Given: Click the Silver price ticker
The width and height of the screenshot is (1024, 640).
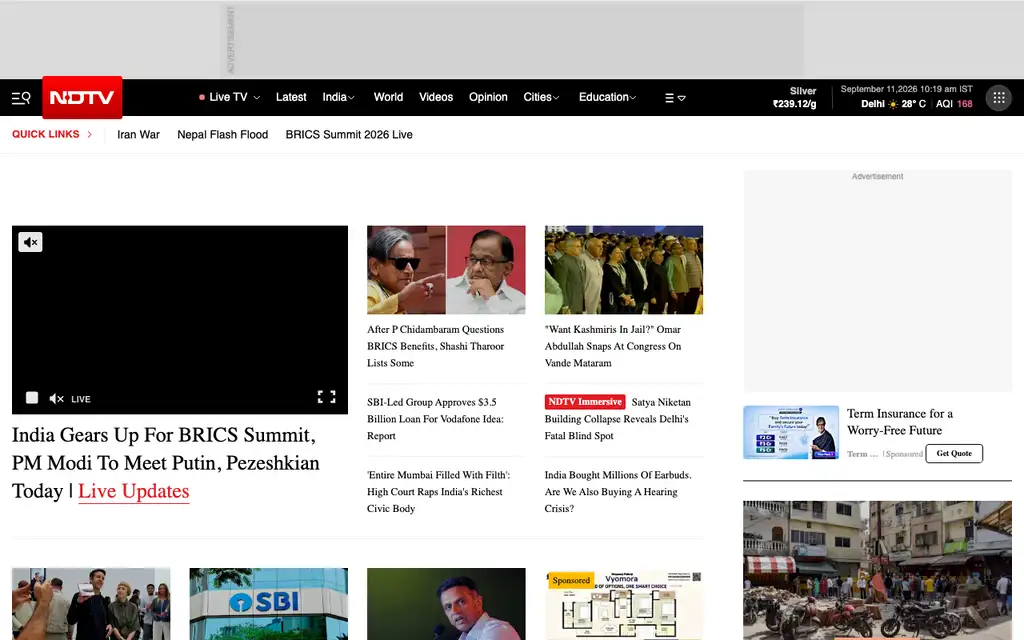Looking at the screenshot, I should point(794,97).
